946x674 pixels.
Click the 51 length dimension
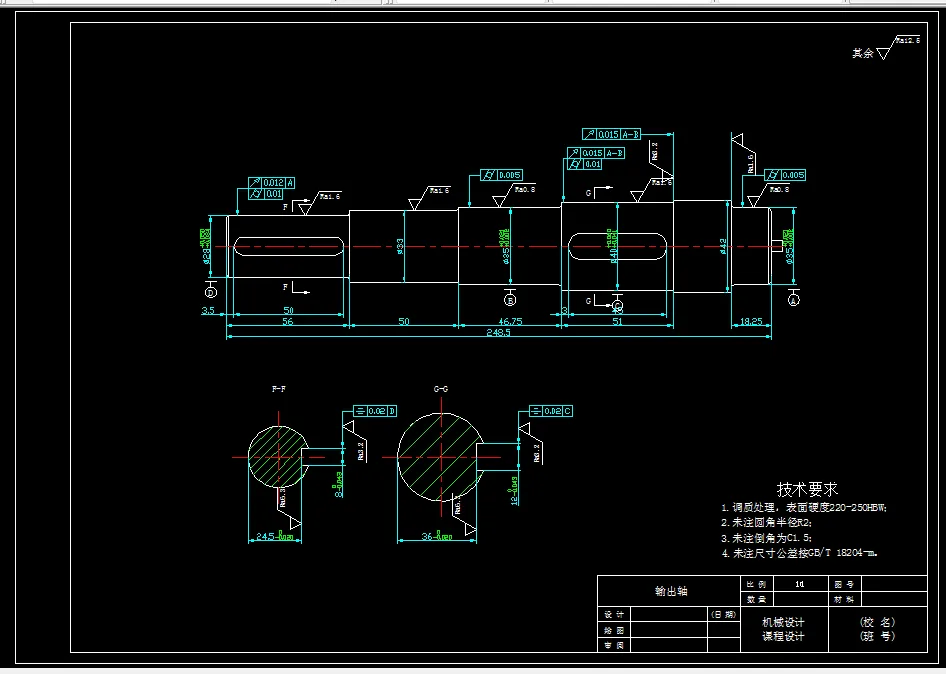[x=617, y=322]
